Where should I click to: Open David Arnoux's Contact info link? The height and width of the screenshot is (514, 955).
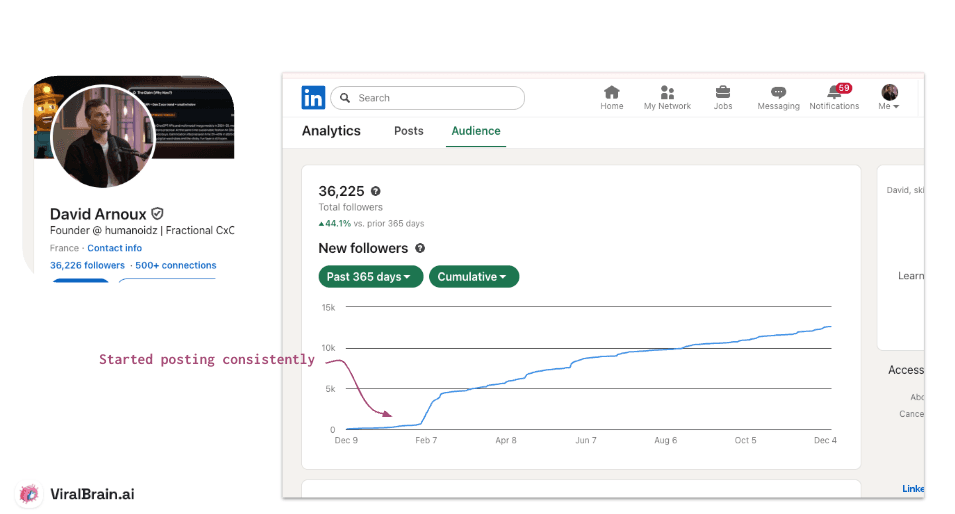tap(115, 248)
